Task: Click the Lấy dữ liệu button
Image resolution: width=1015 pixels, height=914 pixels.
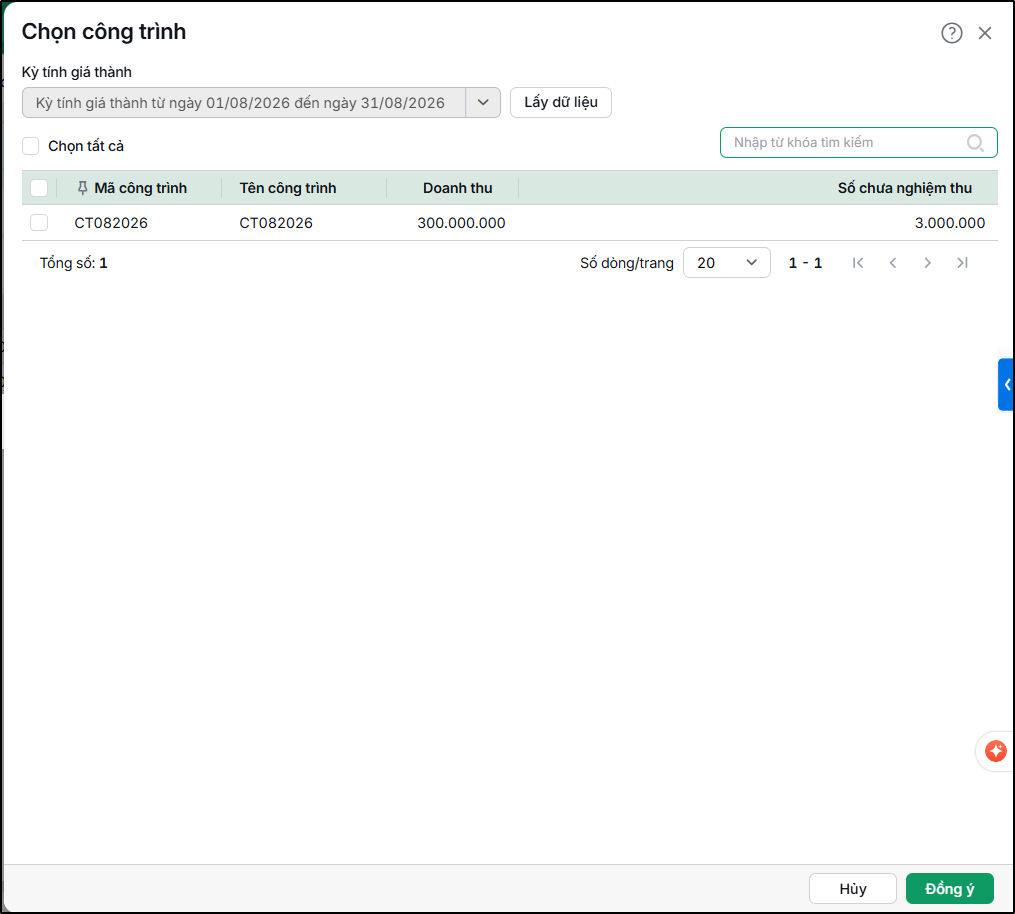Action: coord(561,102)
